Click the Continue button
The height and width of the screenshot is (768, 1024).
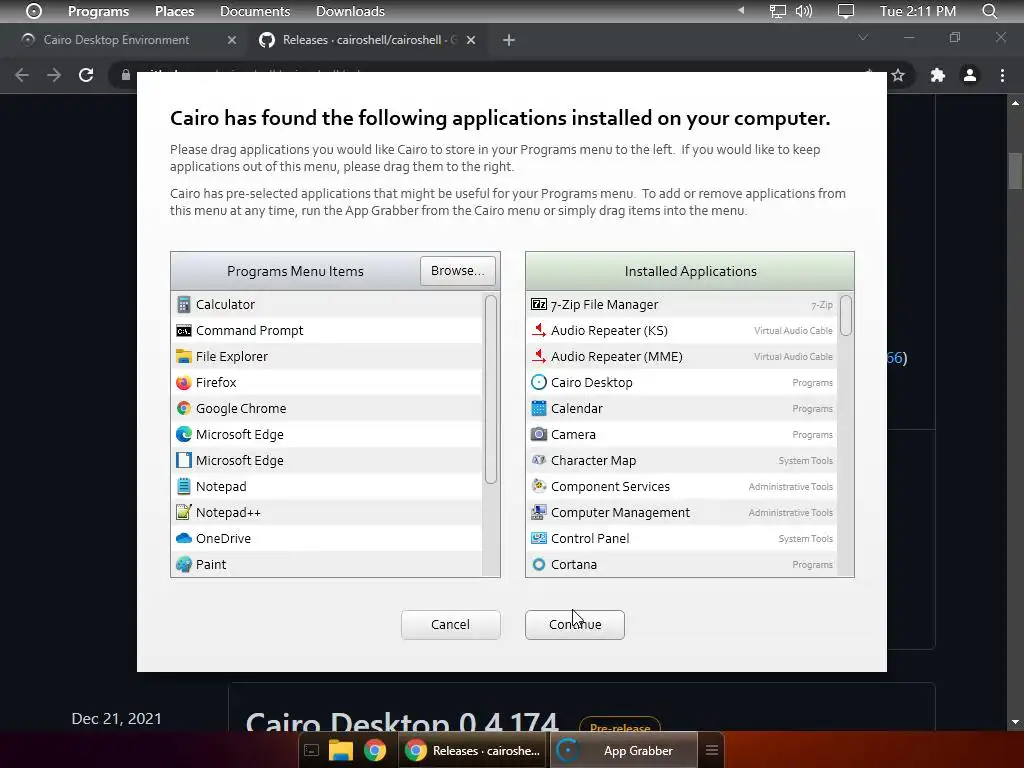pos(575,624)
